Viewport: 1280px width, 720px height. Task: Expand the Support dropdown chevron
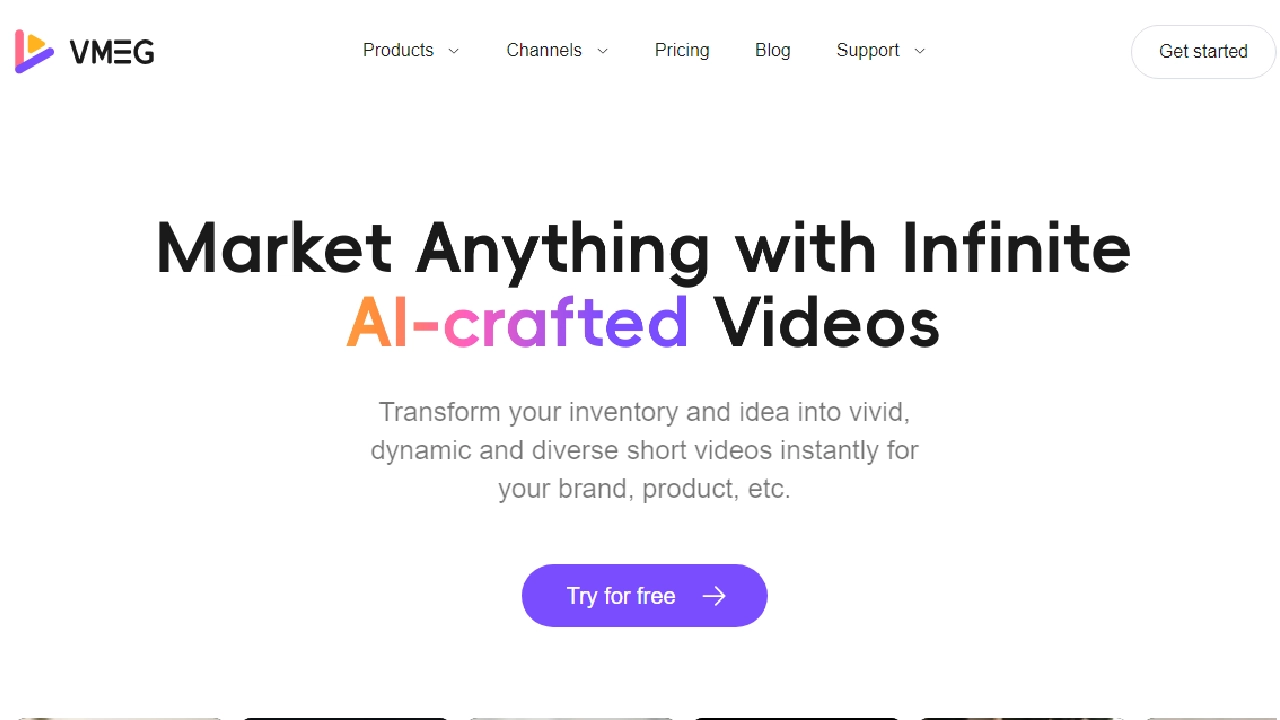(920, 51)
